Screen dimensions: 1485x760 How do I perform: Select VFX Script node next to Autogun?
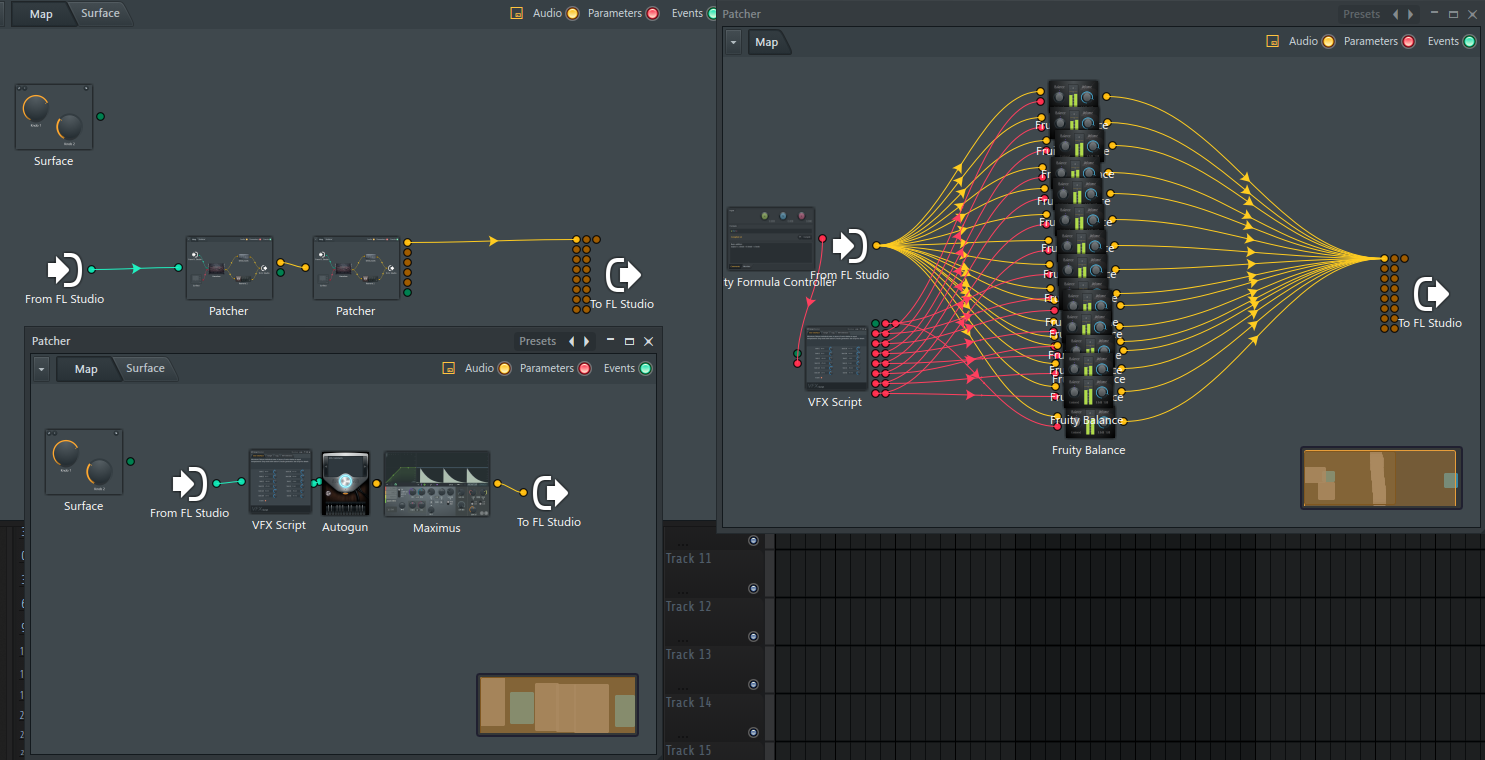pos(280,482)
